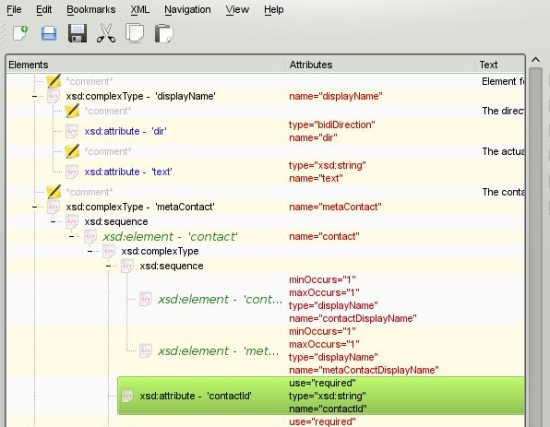The width and height of the screenshot is (550, 427).
Task: Collapse the xsd:sequence node under metaContact
Action: [x=53, y=222]
